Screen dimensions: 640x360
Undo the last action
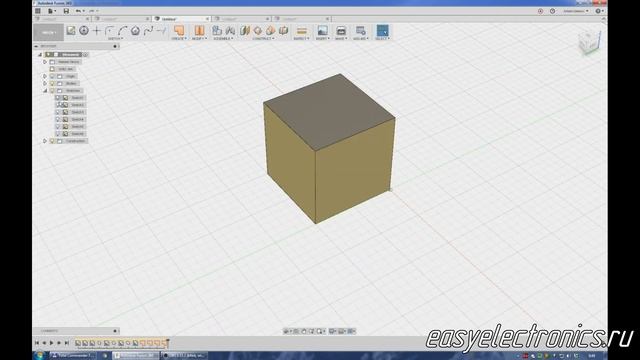pos(78,11)
